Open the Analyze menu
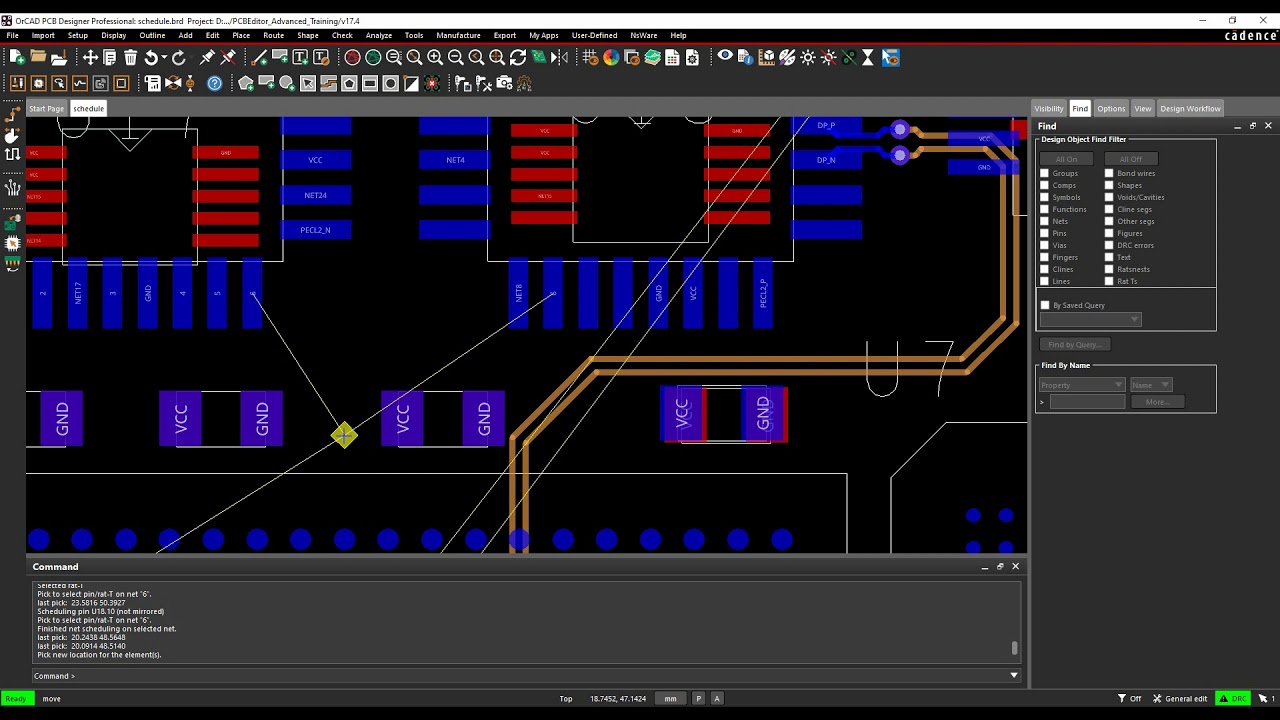 click(x=379, y=35)
